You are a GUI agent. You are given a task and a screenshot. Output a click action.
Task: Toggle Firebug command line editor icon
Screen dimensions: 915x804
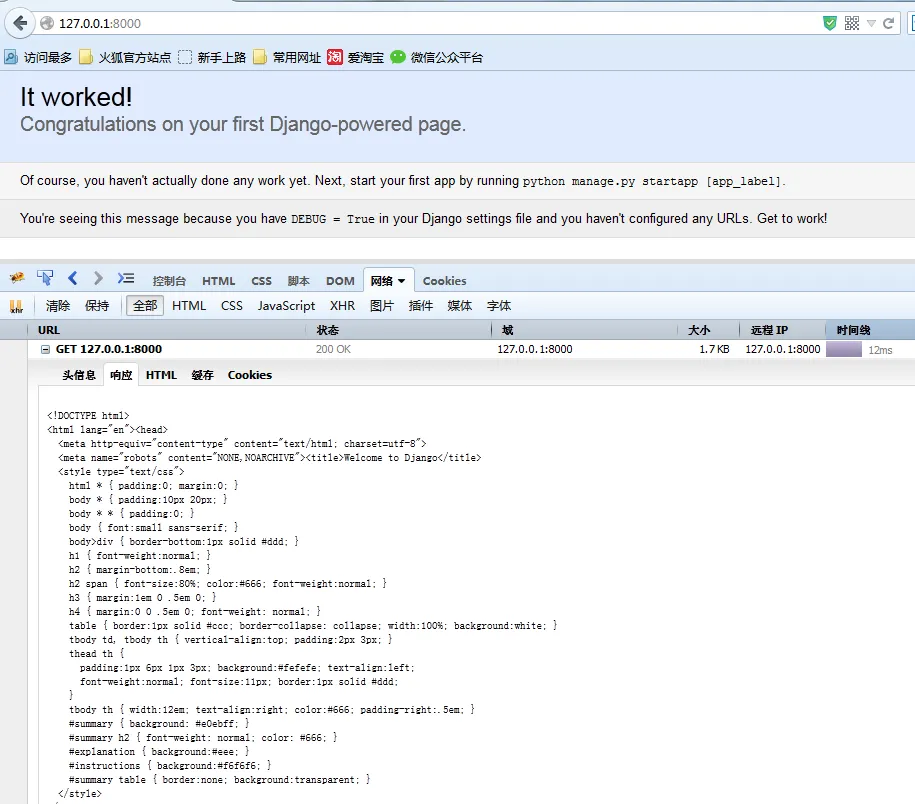coord(125,278)
